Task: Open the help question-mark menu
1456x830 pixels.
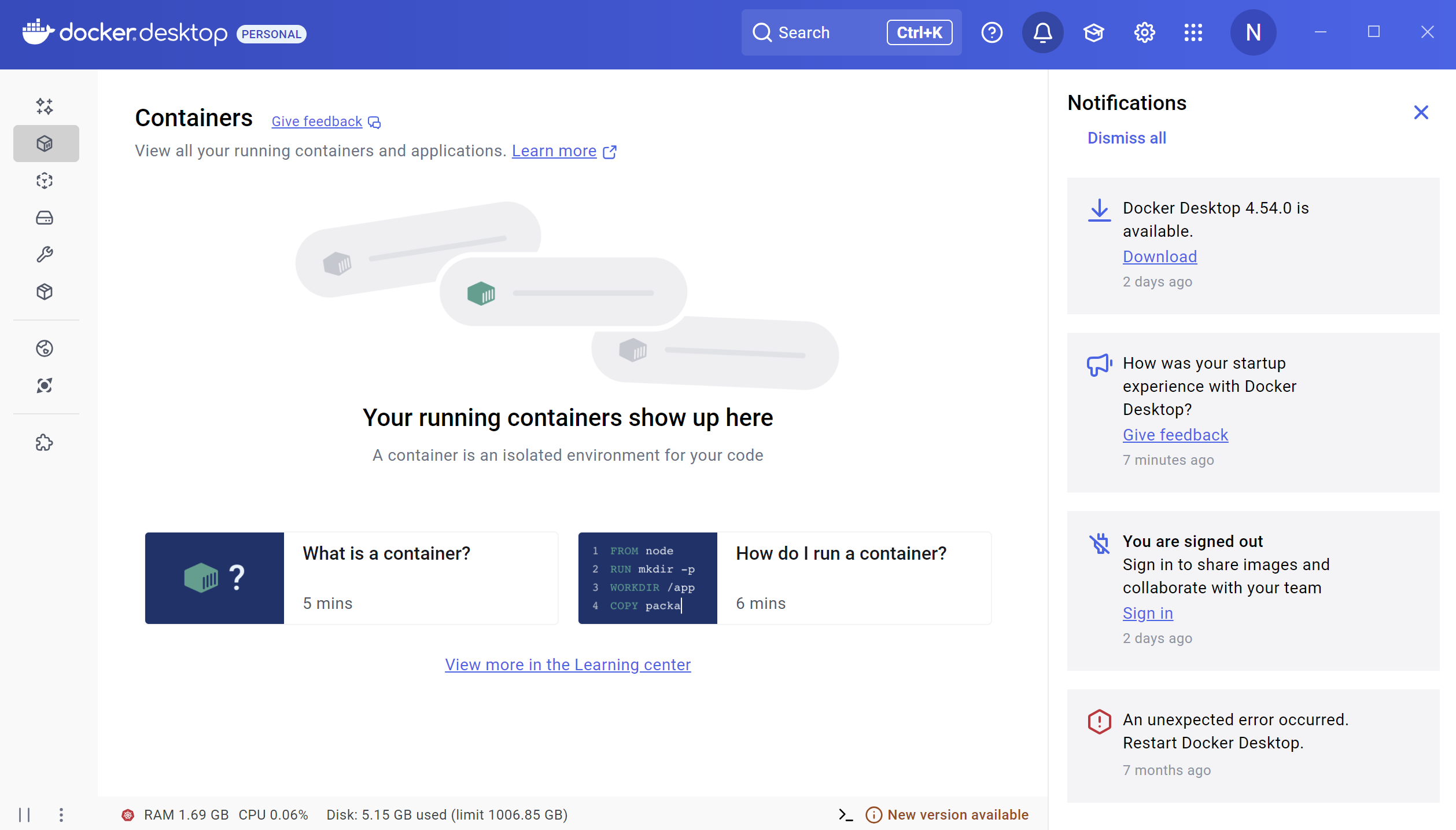Action: pos(991,33)
